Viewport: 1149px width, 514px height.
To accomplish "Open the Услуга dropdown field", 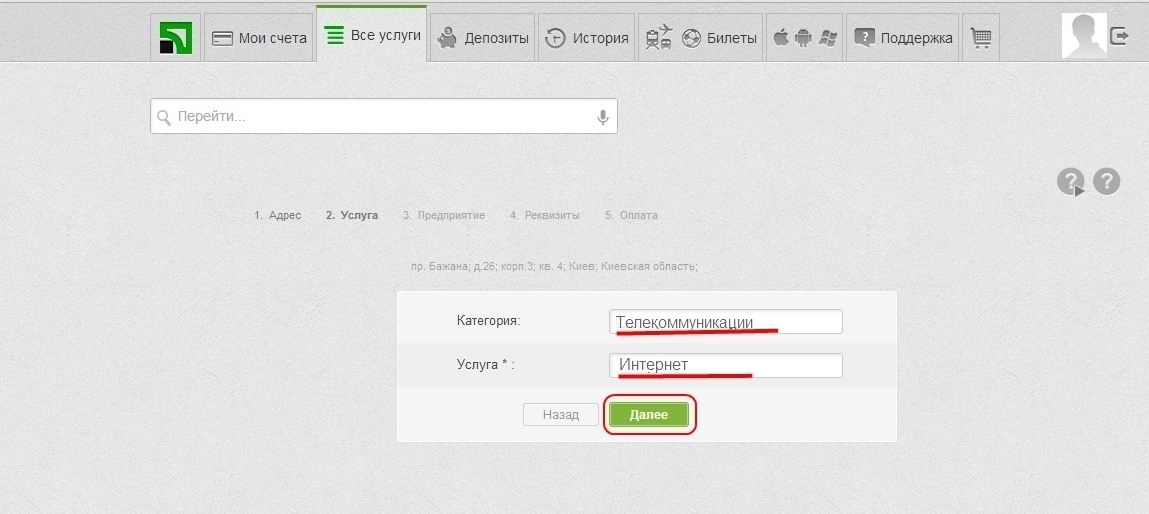I will pos(725,365).
